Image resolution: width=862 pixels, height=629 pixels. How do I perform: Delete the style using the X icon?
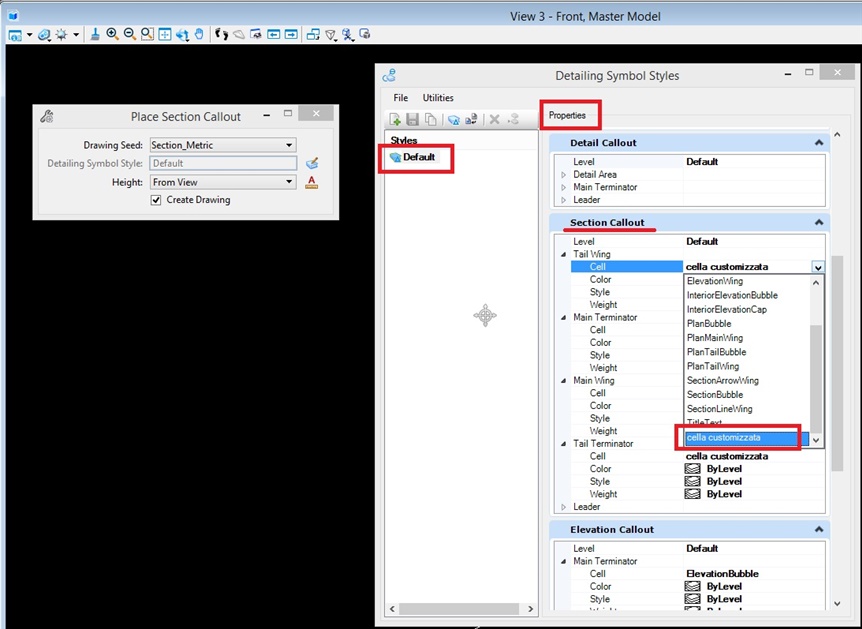coord(494,118)
